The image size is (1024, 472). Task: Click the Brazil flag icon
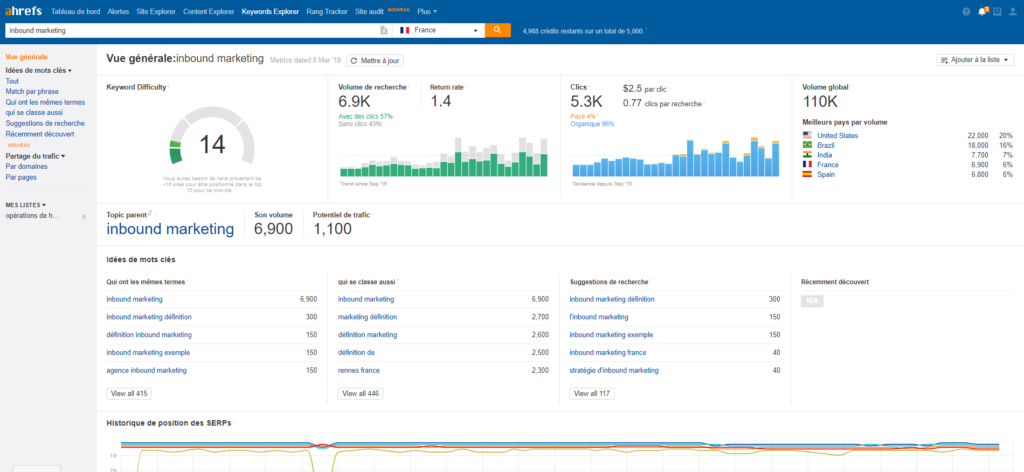click(x=807, y=145)
